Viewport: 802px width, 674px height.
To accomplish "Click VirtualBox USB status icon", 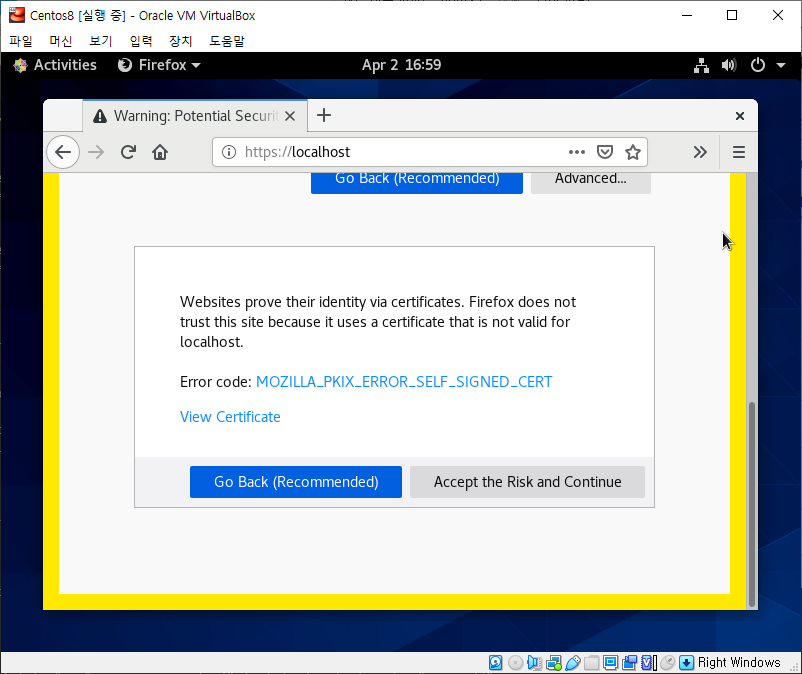I will pos(573,663).
